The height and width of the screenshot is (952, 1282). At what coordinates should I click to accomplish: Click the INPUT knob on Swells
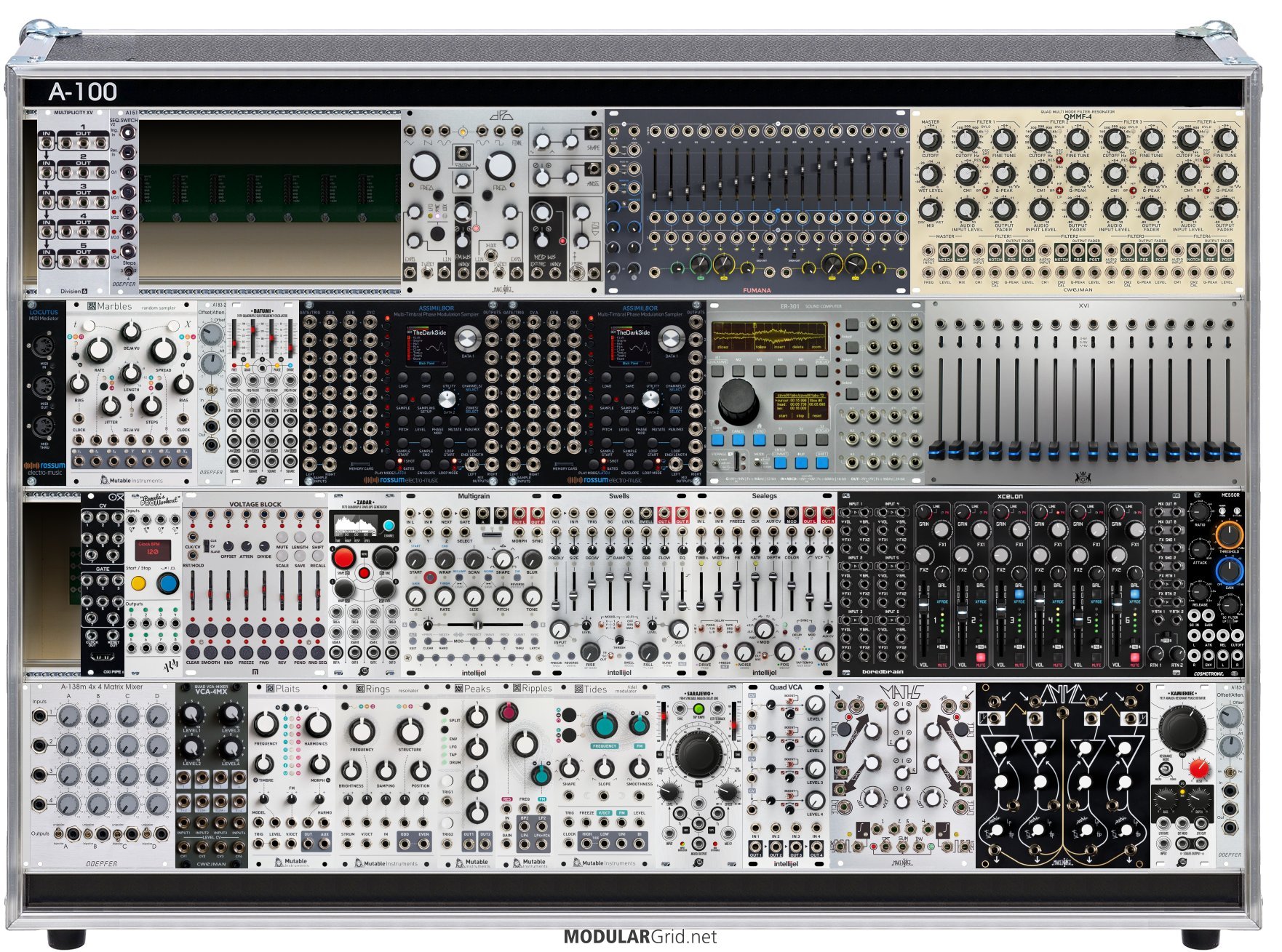(559, 630)
